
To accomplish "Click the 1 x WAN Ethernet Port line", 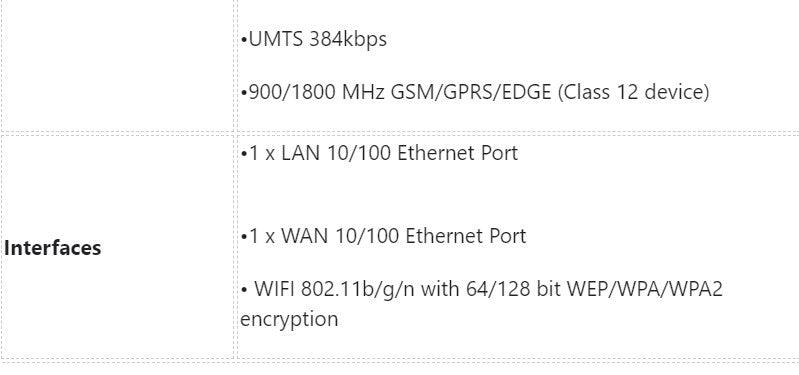I will (x=383, y=236).
